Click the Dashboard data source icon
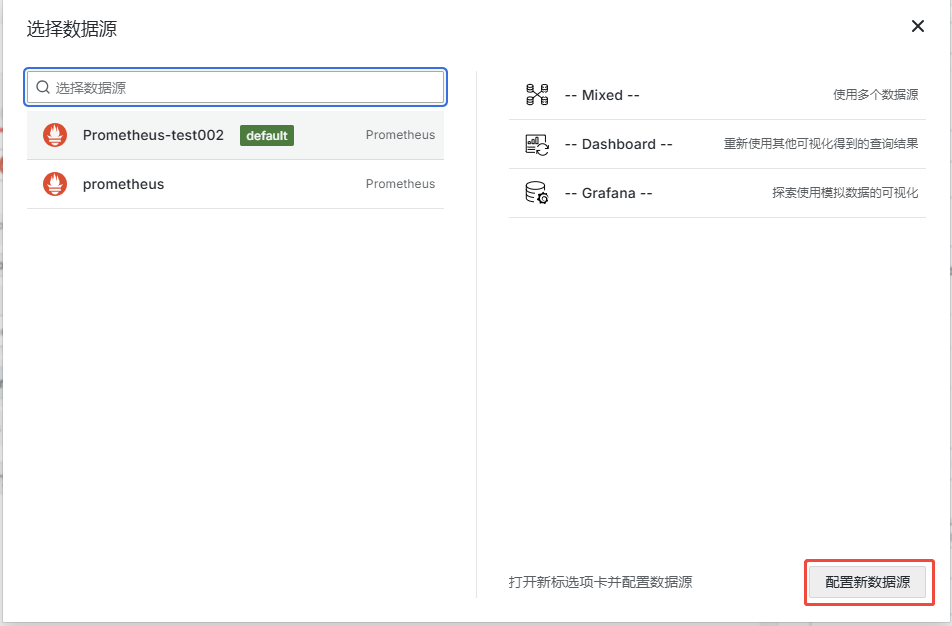This screenshot has width=952, height=626. 537,144
